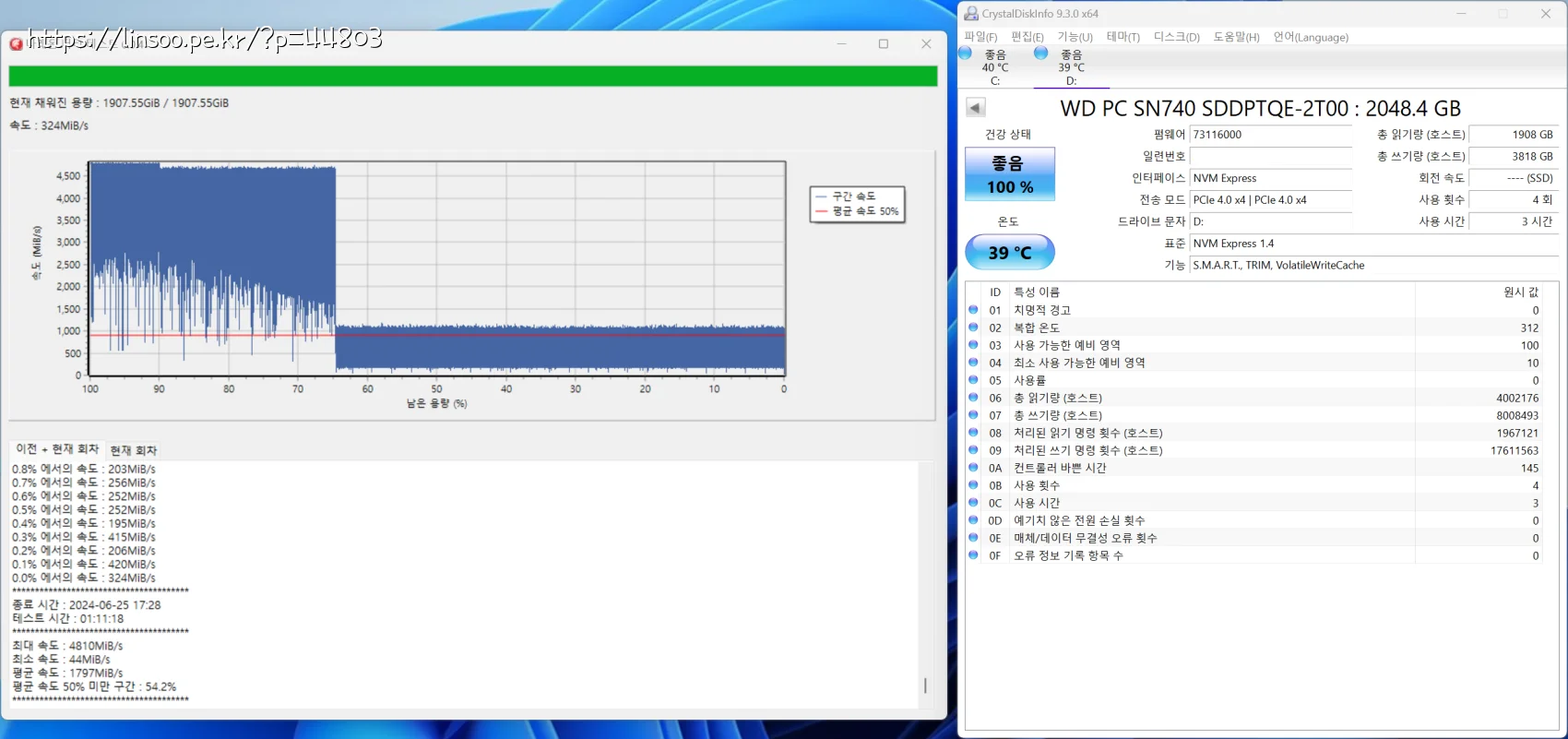Click the 인터페이스 field NVM Express
The image size is (1568, 739).
tap(1271, 178)
